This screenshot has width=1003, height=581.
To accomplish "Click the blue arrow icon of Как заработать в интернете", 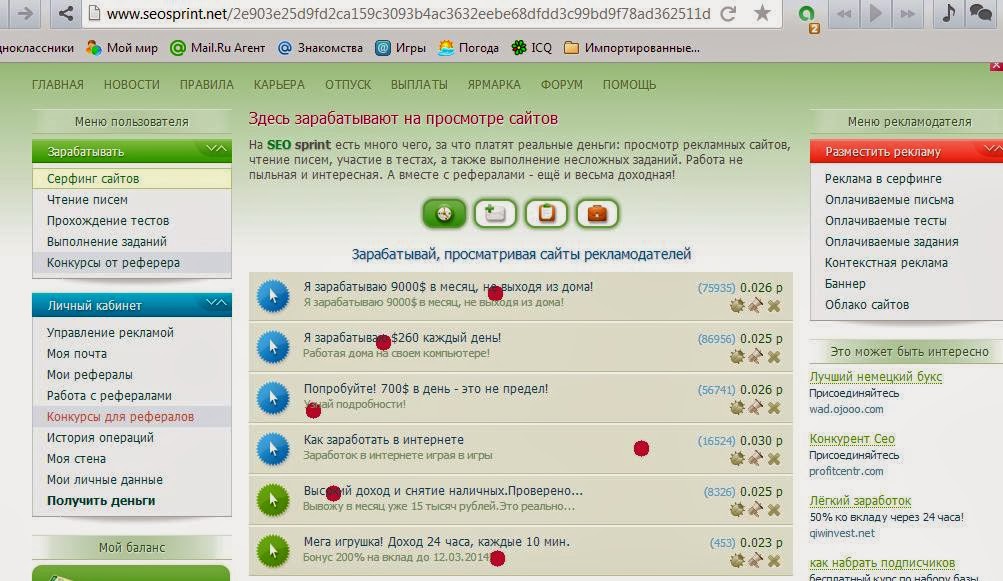I will (273, 449).
